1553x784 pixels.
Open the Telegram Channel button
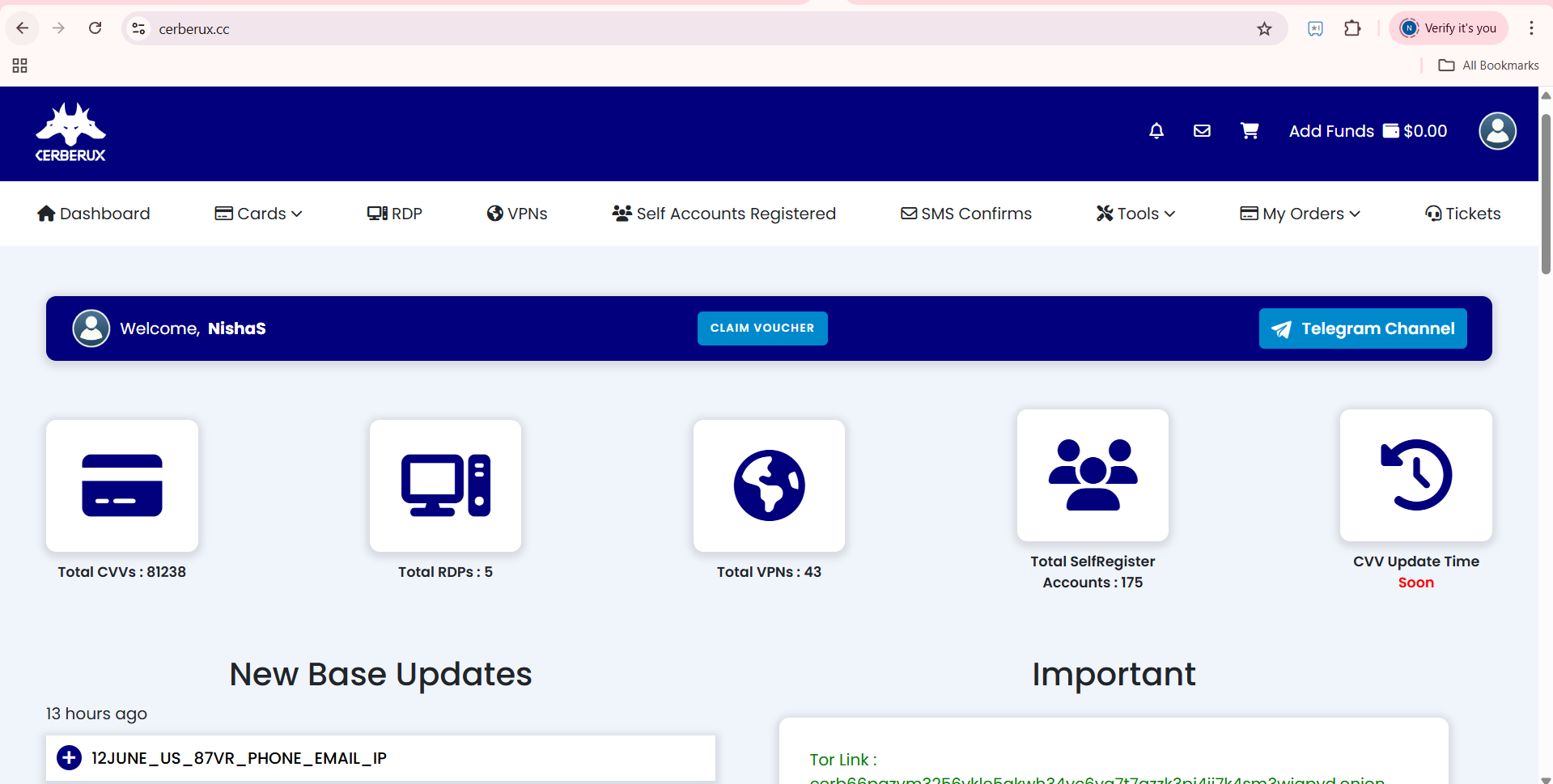[1363, 328]
